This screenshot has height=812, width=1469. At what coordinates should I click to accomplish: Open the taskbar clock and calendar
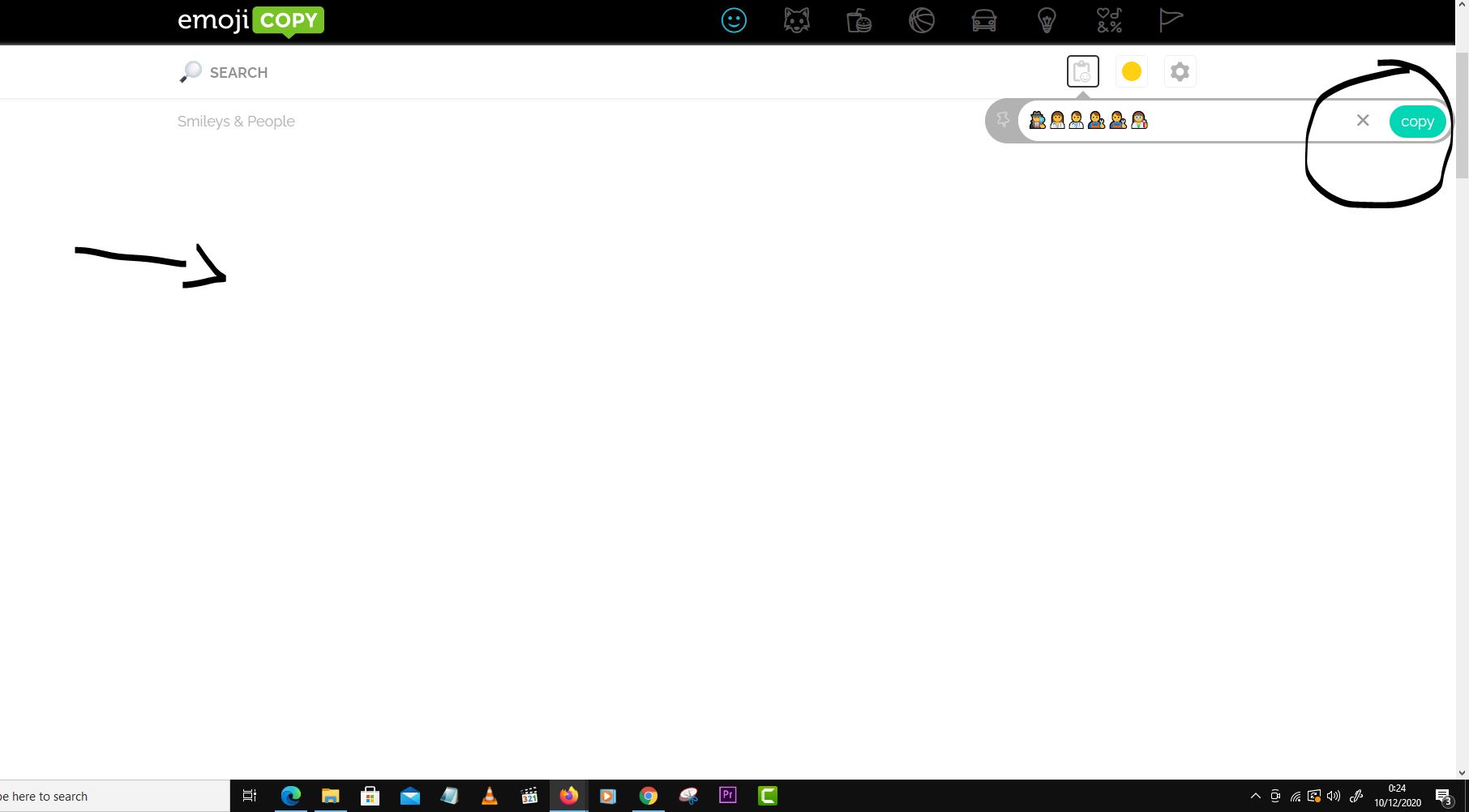pos(1398,796)
